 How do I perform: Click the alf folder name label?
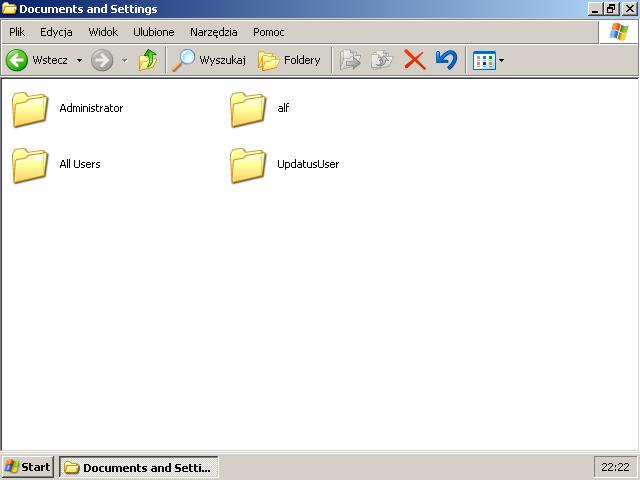tap(283, 108)
